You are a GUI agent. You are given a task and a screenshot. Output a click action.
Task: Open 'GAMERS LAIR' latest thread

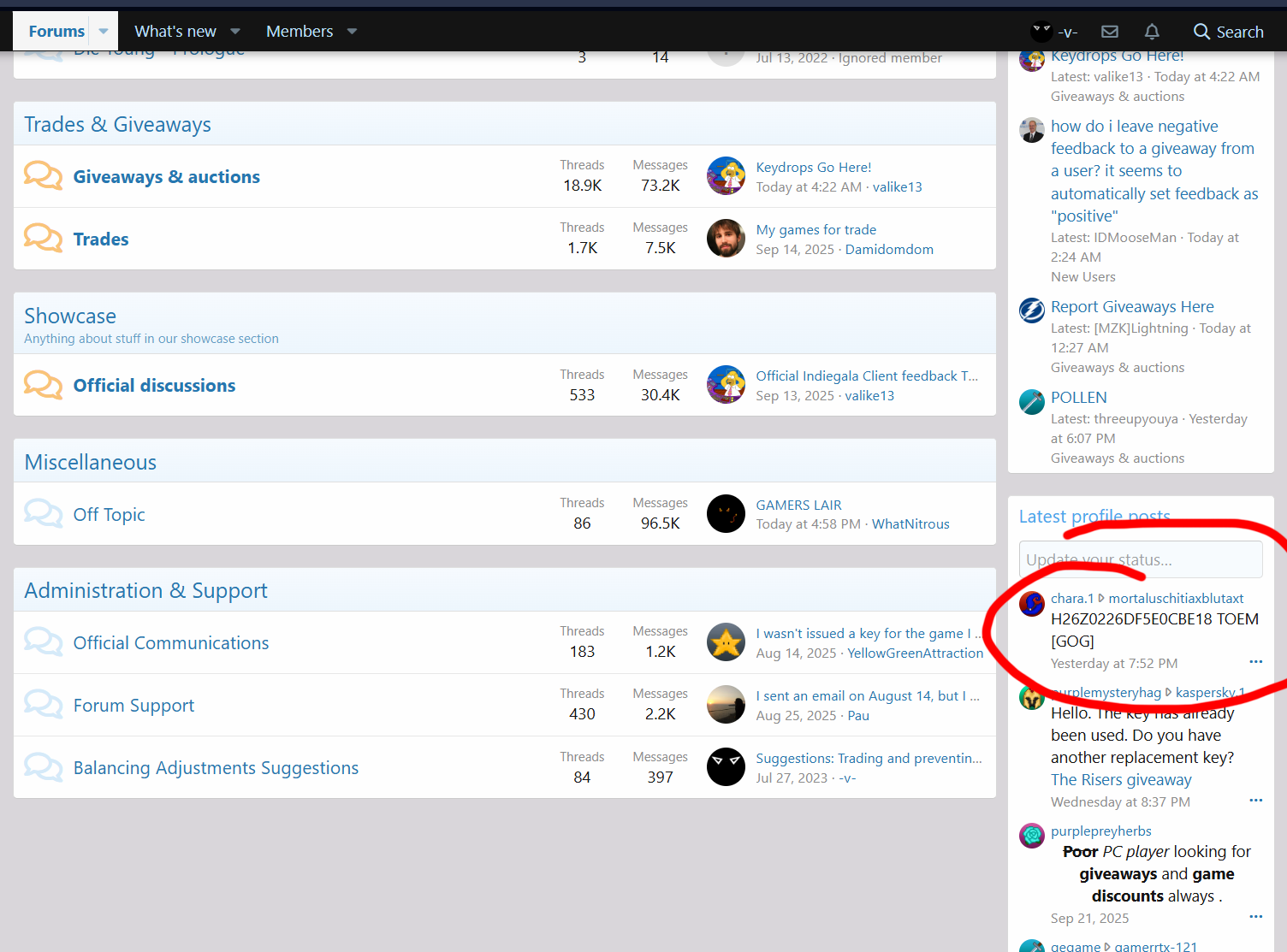[x=798, y=505]
